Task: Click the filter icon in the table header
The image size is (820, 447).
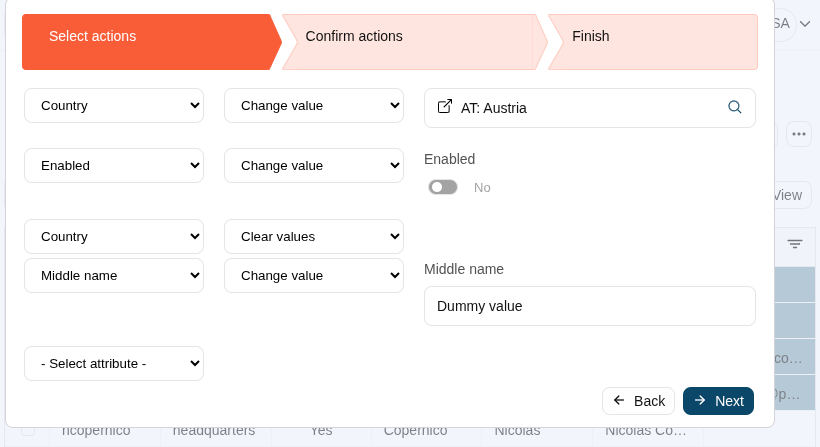Action: (x=795, y=244)
